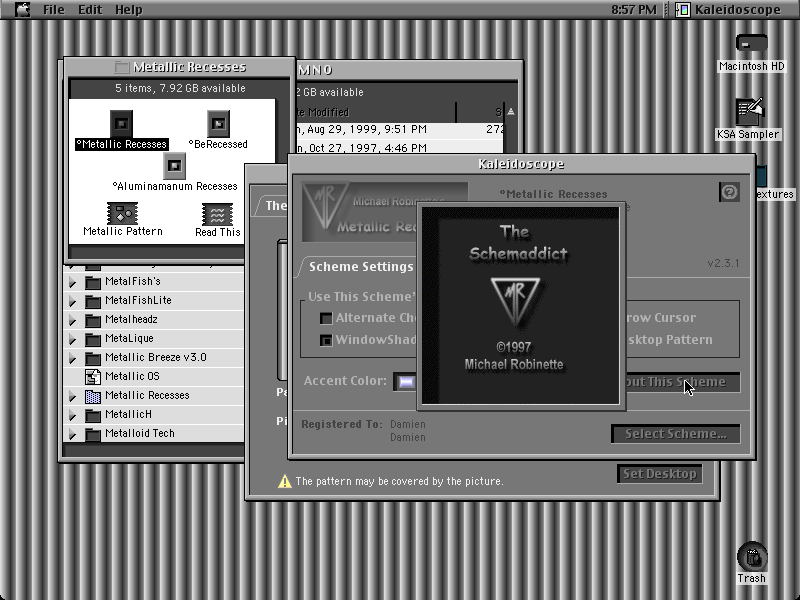Click the sort order arrow in MNO window
The height and width of the screenshot is (600, 800).
[x=511, y=112]
